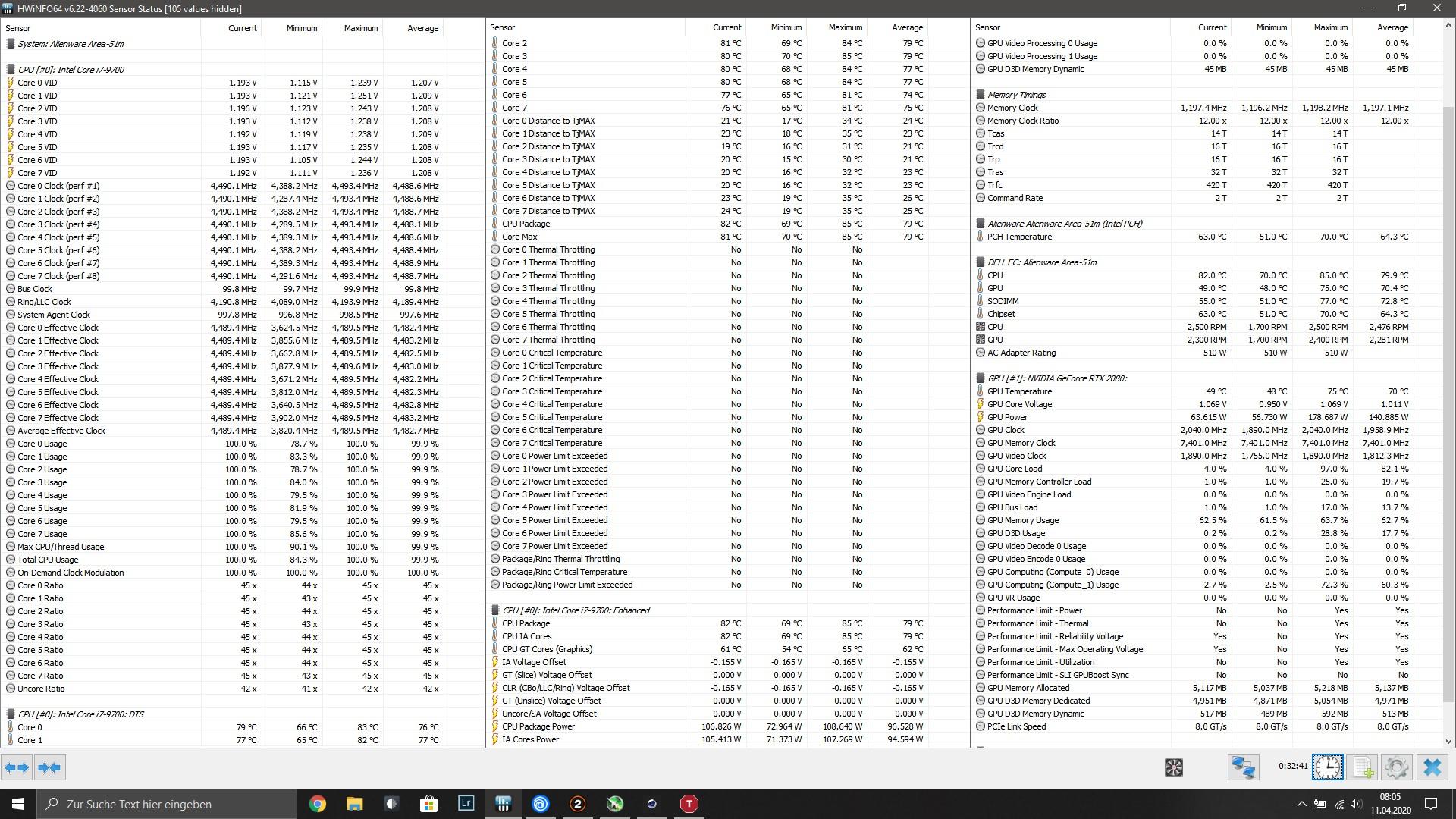Open sensor settings gear icon
This screenshot has width=1456, height=819.
tap(1396, 767)
